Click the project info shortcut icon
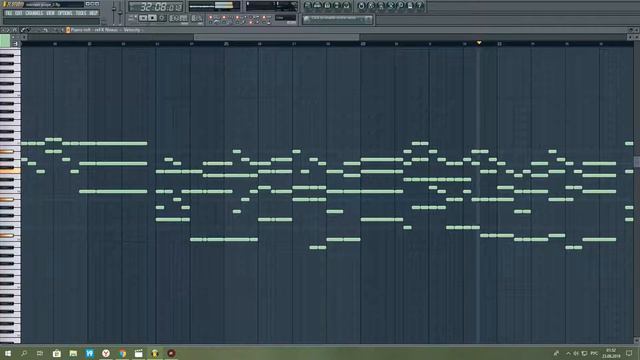The image size is (640, 360). pyautogui.click(x=410, y=6)
